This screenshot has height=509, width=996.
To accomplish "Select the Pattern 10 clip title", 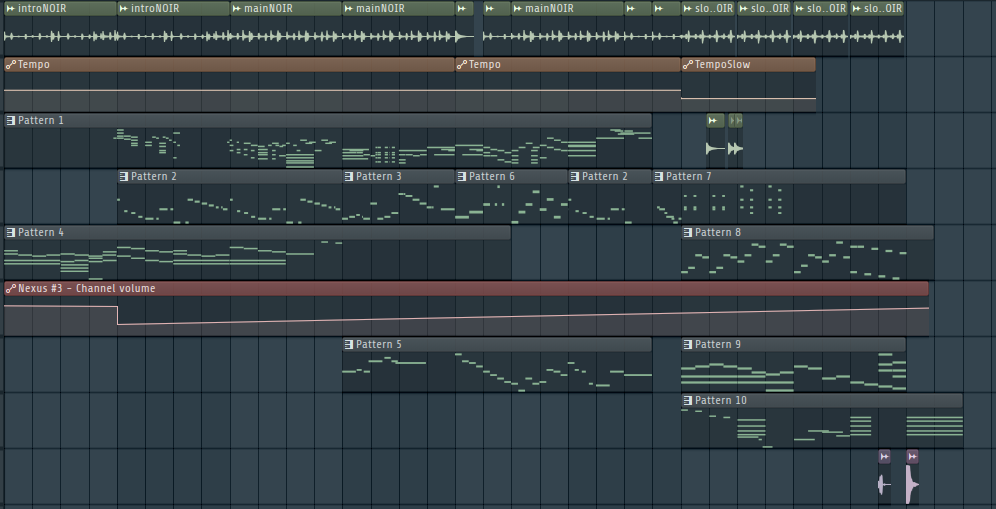I will (721, 400).
